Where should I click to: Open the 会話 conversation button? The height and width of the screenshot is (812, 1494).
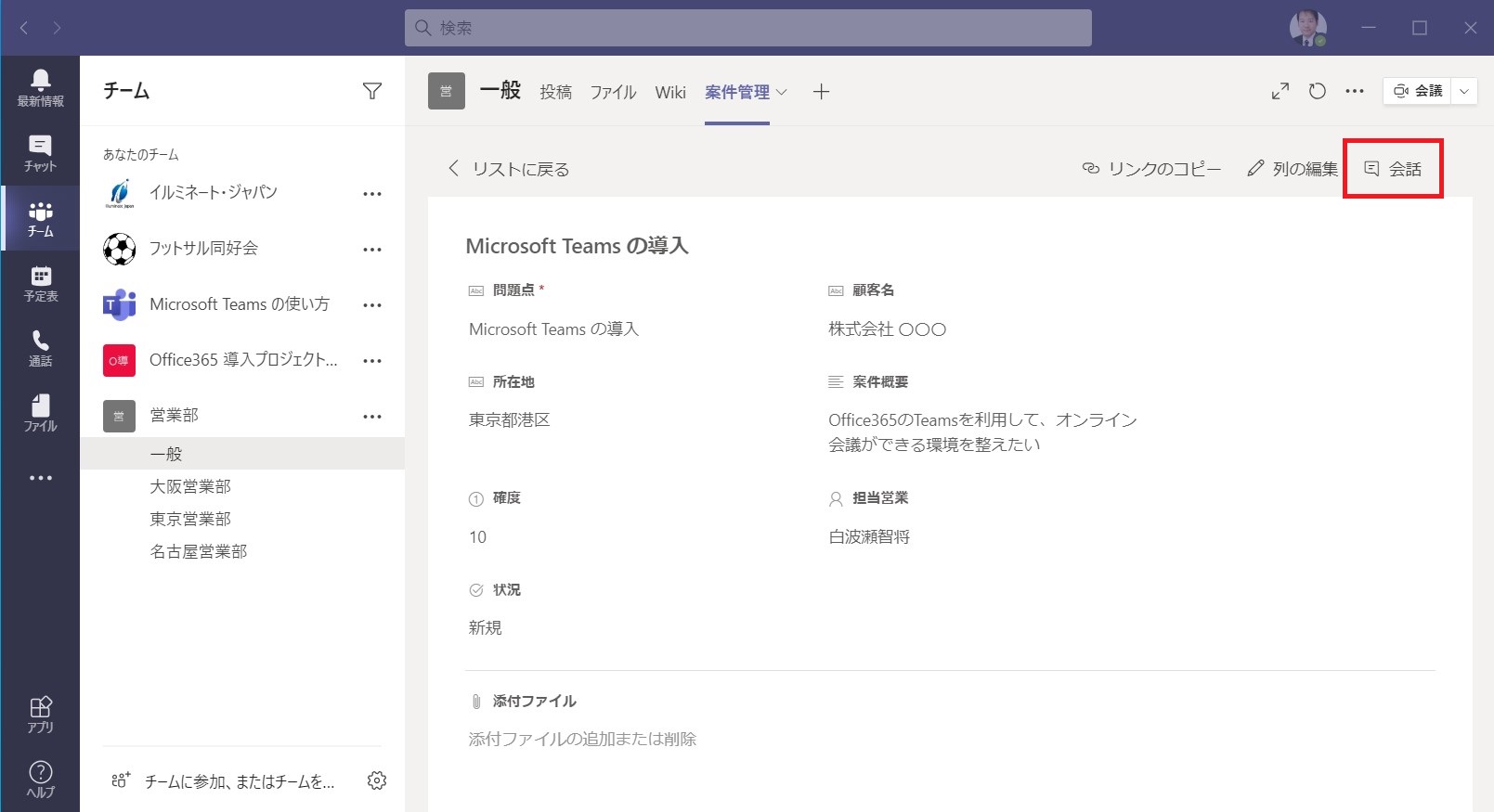pos(1393,169)
